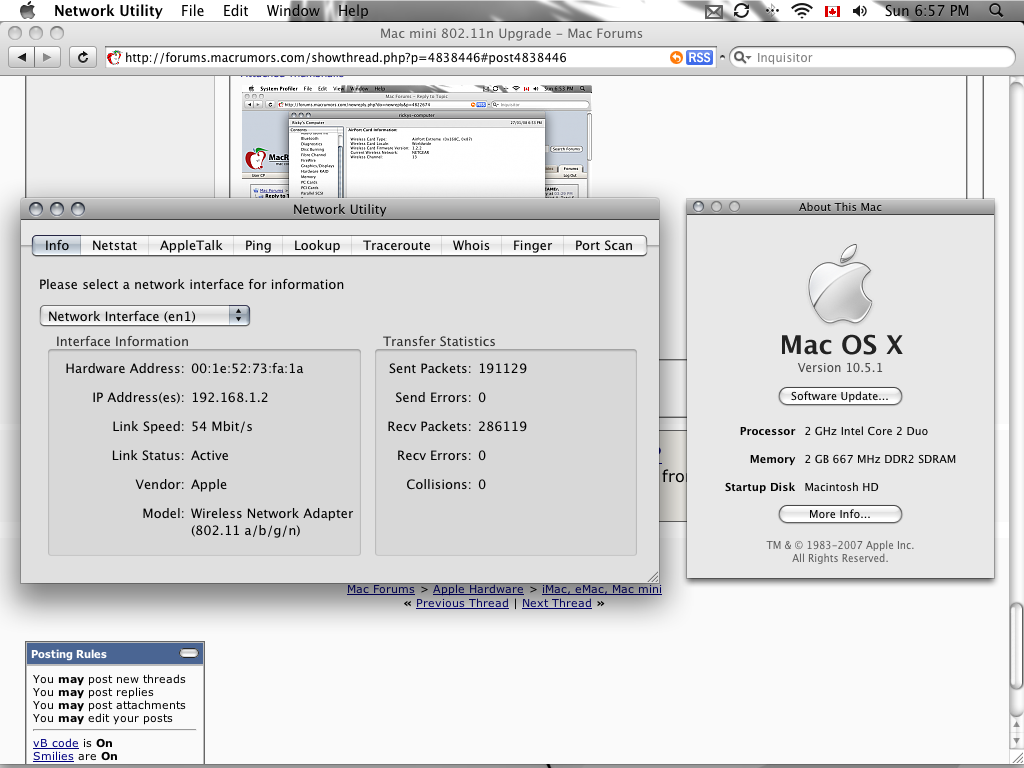Open the Edit menu
Image resolution: width=1024 pixels, height=768 pixels.
235,10
